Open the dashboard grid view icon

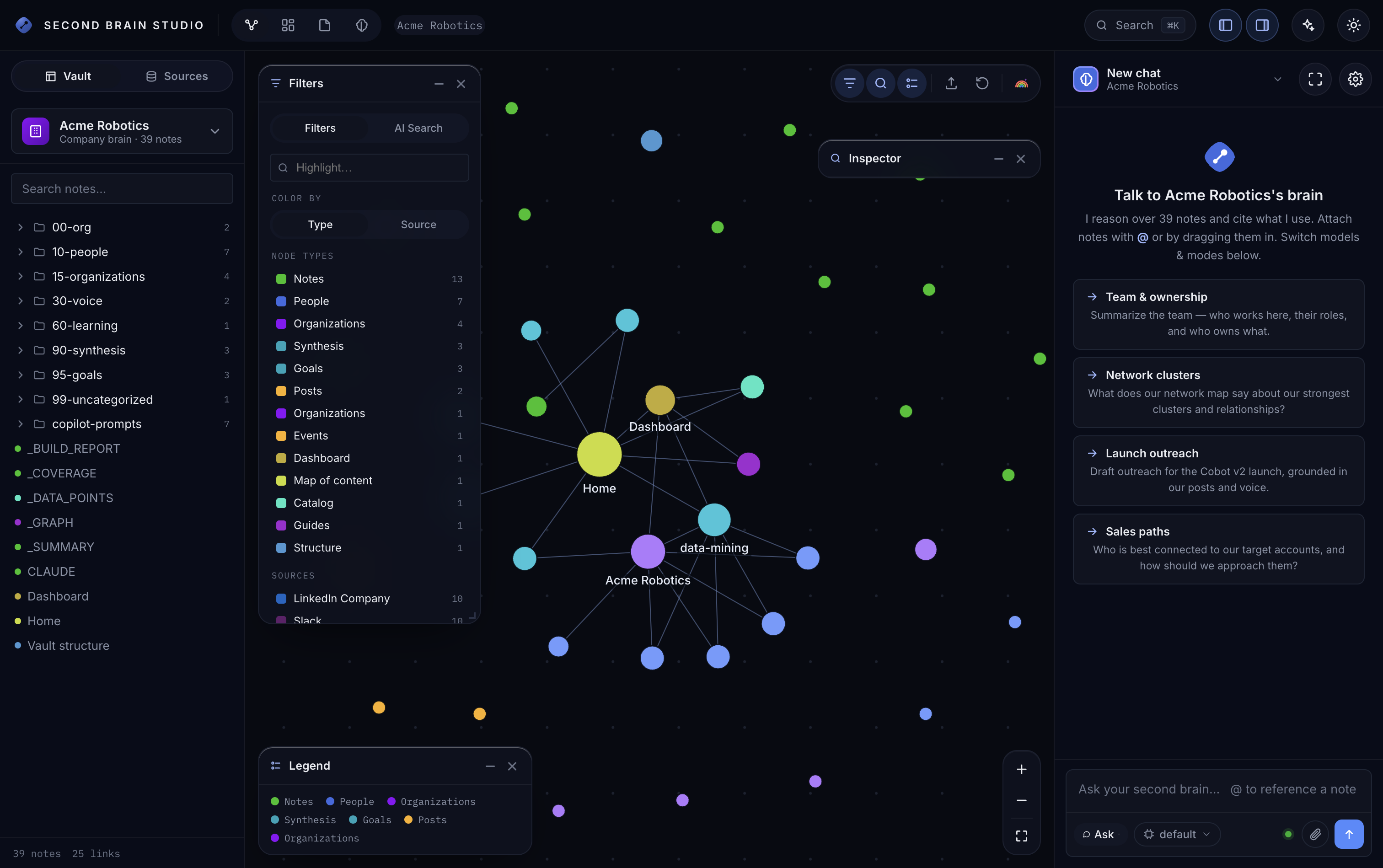[x=288, y=25]
